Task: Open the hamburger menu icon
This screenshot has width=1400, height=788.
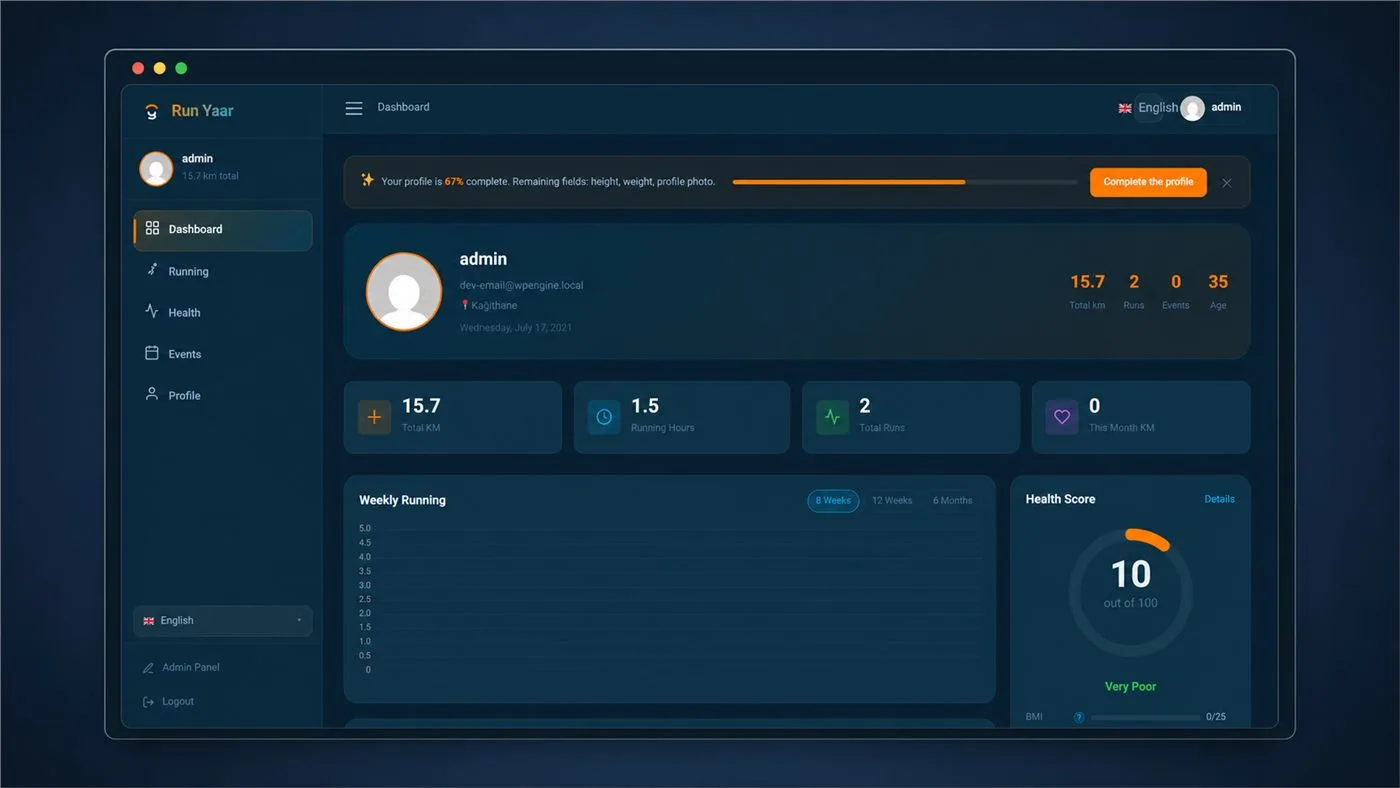Action: [x=354, y=108]
